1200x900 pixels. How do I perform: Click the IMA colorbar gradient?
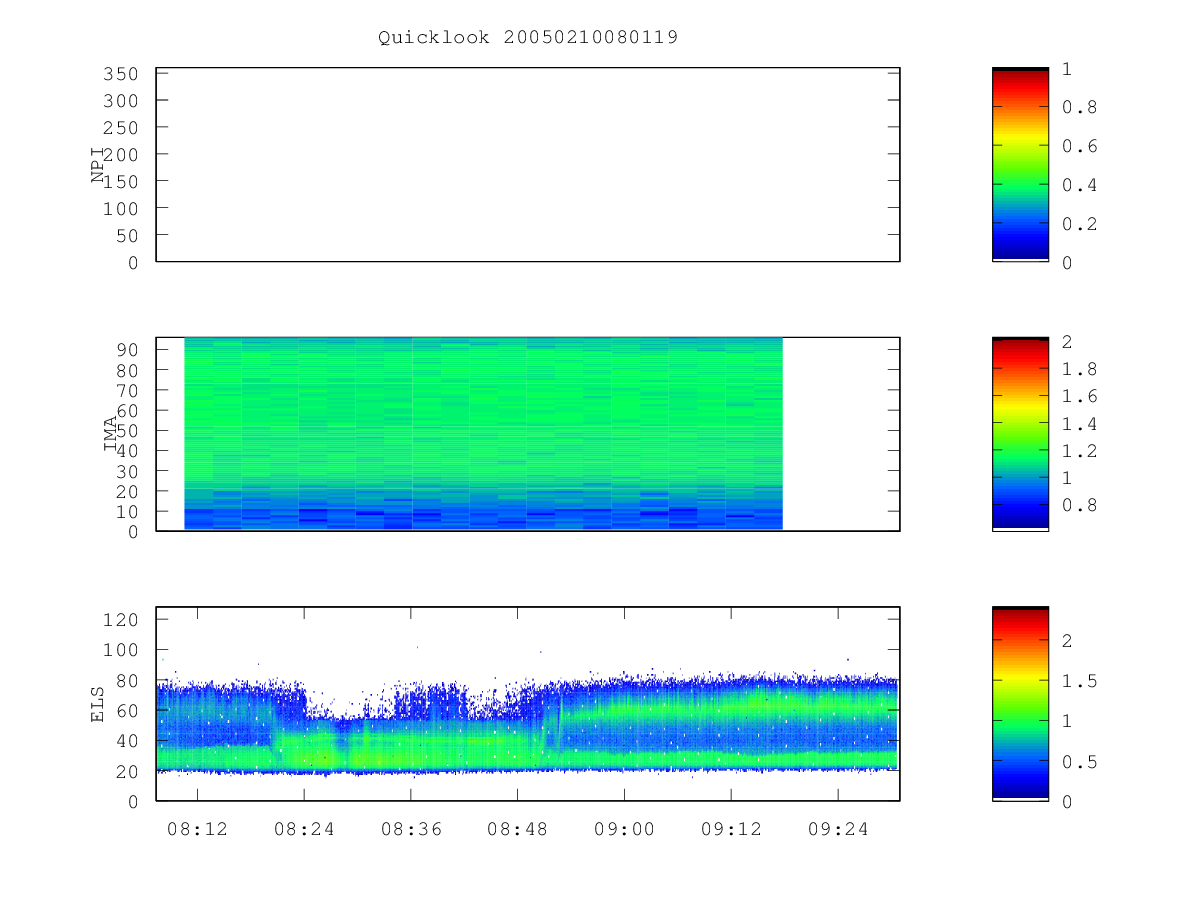tap(1020, 434)
